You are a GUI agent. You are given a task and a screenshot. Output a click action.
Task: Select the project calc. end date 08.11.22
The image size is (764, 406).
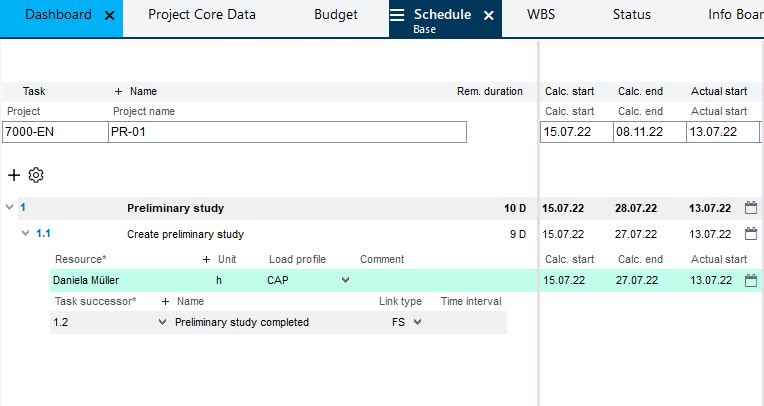649,132
